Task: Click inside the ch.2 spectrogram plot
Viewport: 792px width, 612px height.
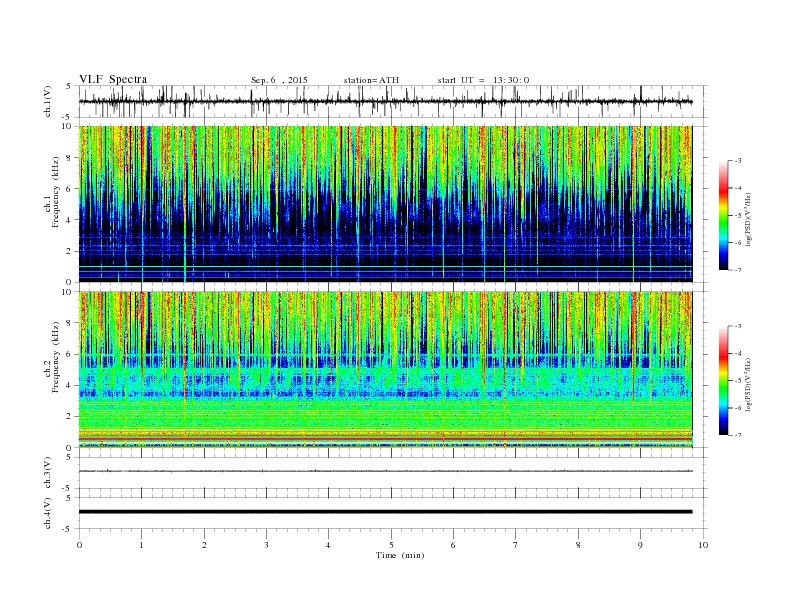Action: [x=385, y=370]
